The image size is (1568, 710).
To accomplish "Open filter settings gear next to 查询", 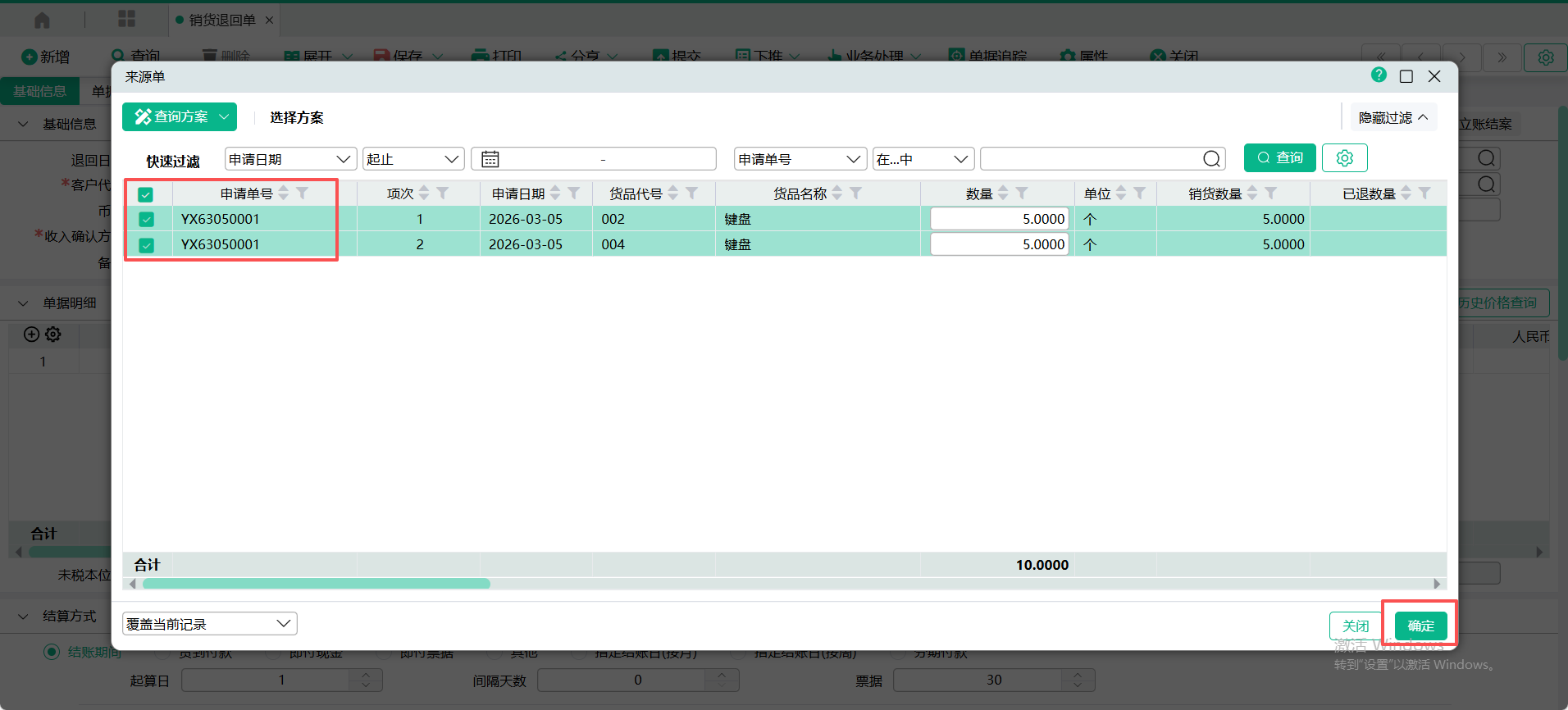I will [1344, 158].
